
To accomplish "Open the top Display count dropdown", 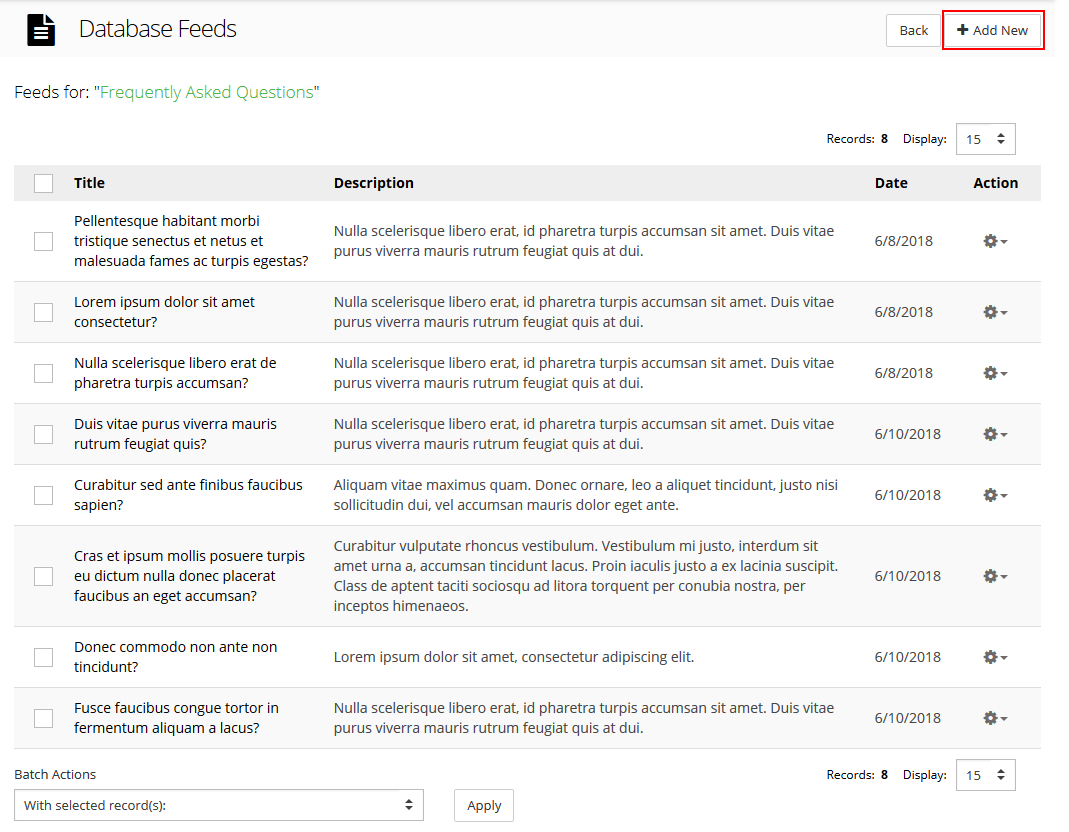I will pyautogui.click(x=985, y=139).
